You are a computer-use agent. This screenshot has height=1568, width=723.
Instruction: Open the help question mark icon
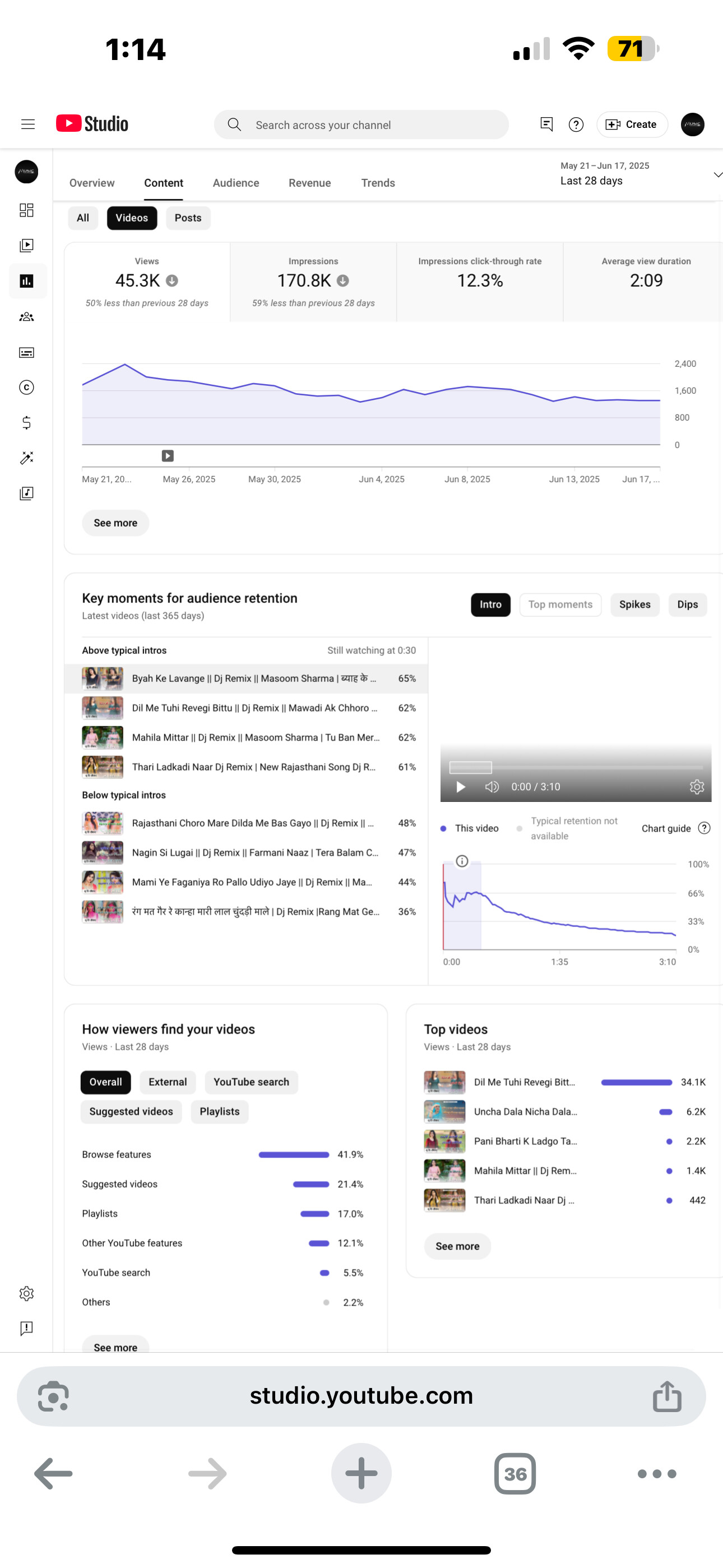(576, 124)
